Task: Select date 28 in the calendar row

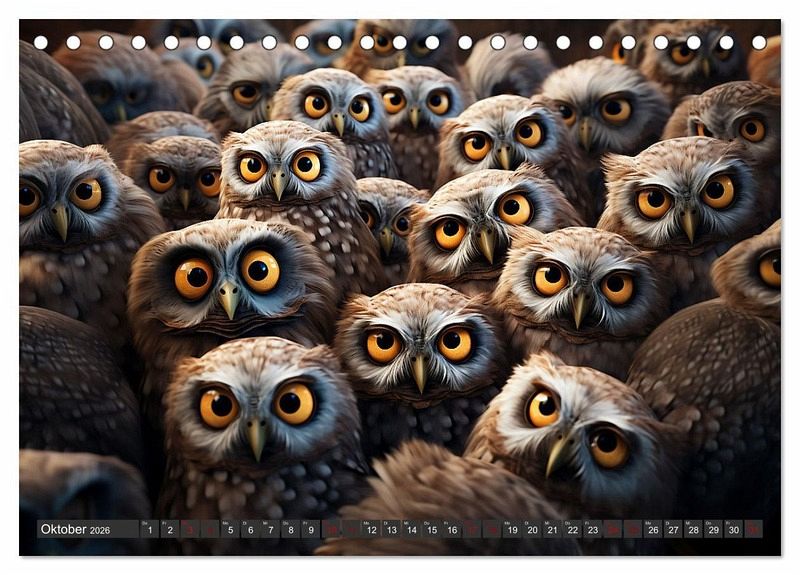Action: pos(693,529)
